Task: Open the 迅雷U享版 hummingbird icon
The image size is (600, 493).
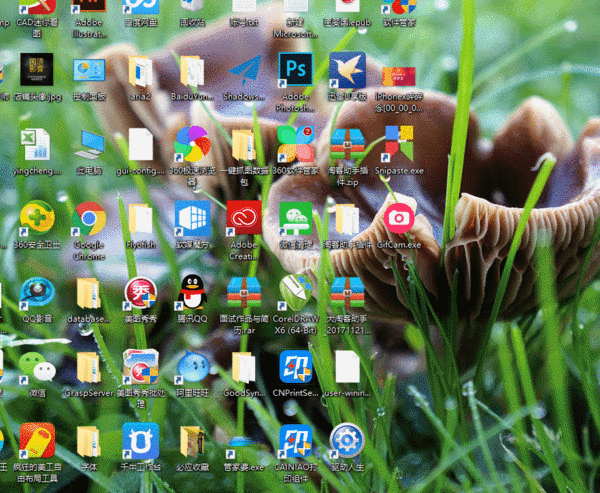Action: click(347, 70)
